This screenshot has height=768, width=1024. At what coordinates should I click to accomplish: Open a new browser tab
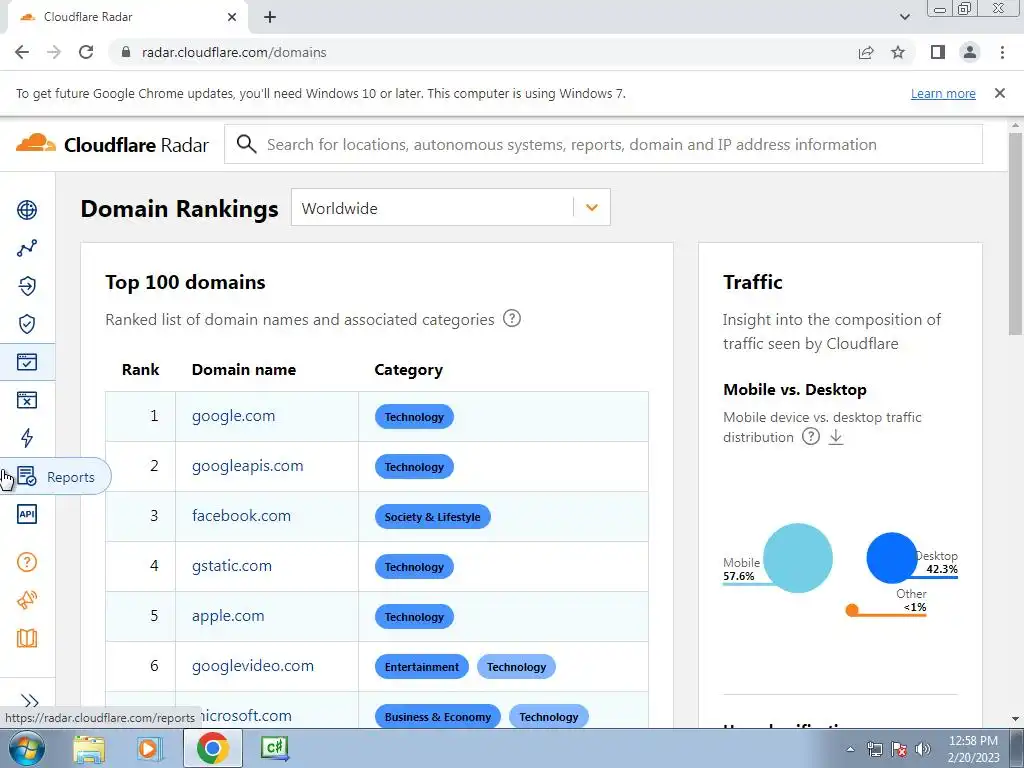tap(270, 17)
